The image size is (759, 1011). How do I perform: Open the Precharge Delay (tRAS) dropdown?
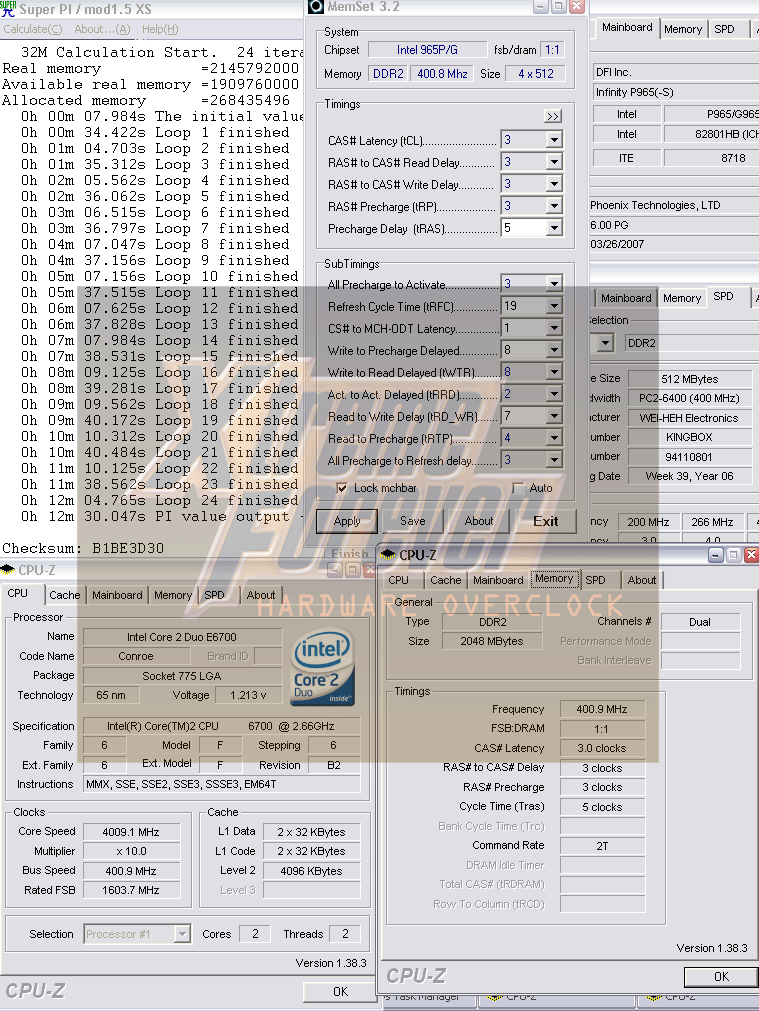tap(554, 228)
